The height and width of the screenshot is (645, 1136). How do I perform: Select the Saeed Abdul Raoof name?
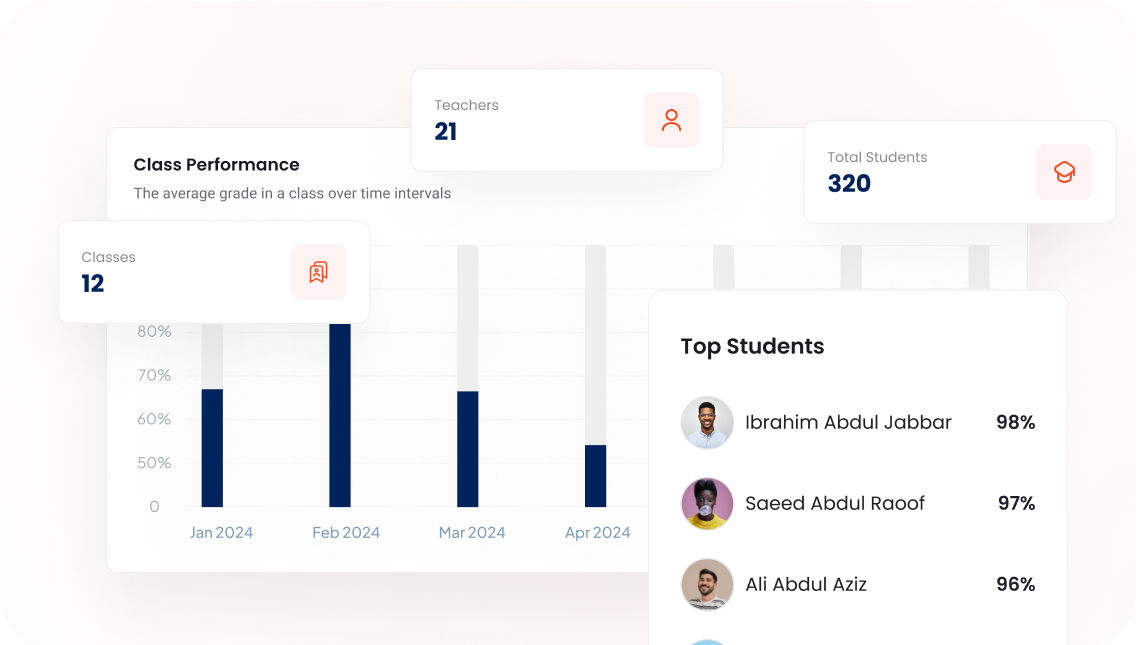[835, 503]
